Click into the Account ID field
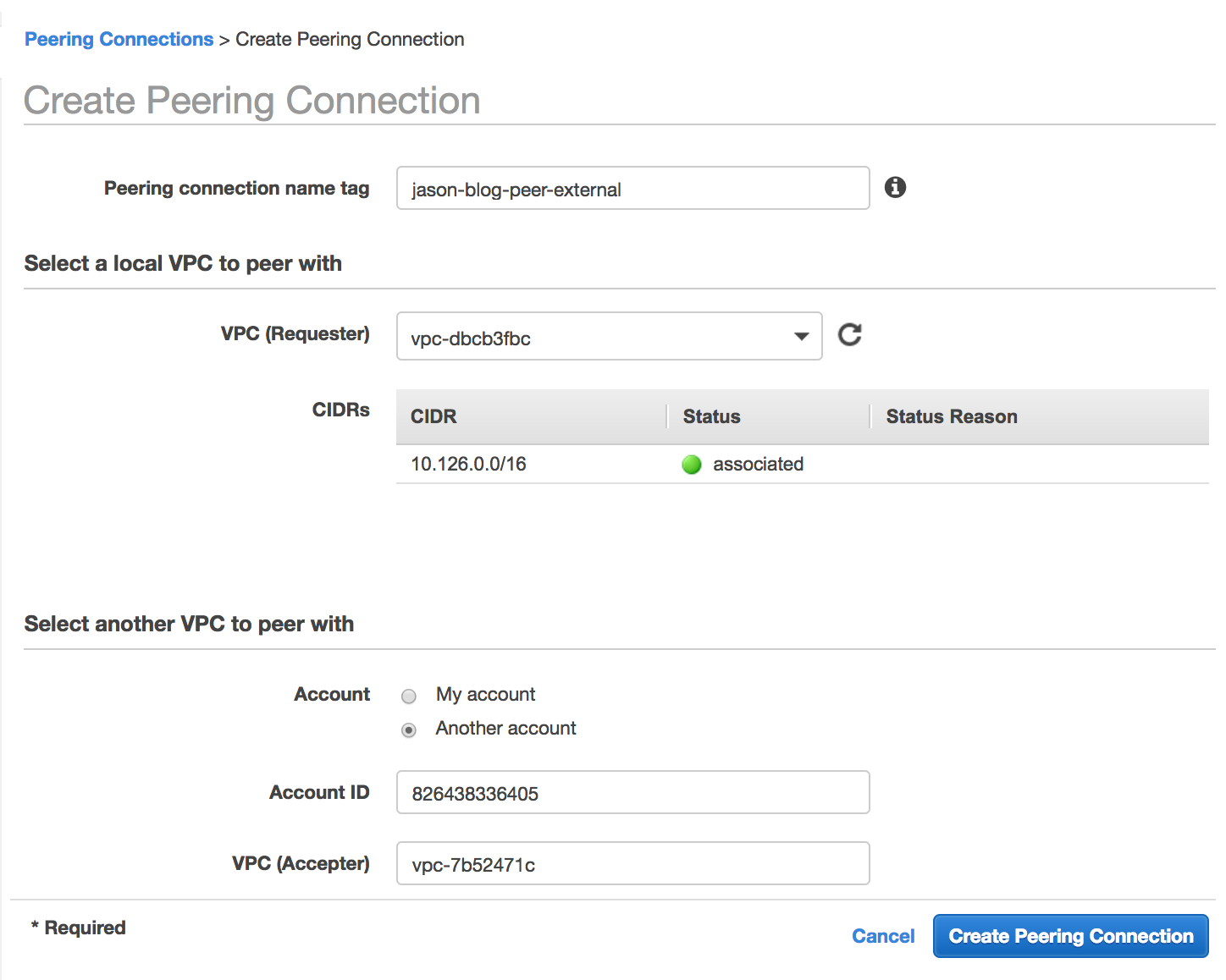The height and width of the screenshot is (980, 1226). coord(632,793)
